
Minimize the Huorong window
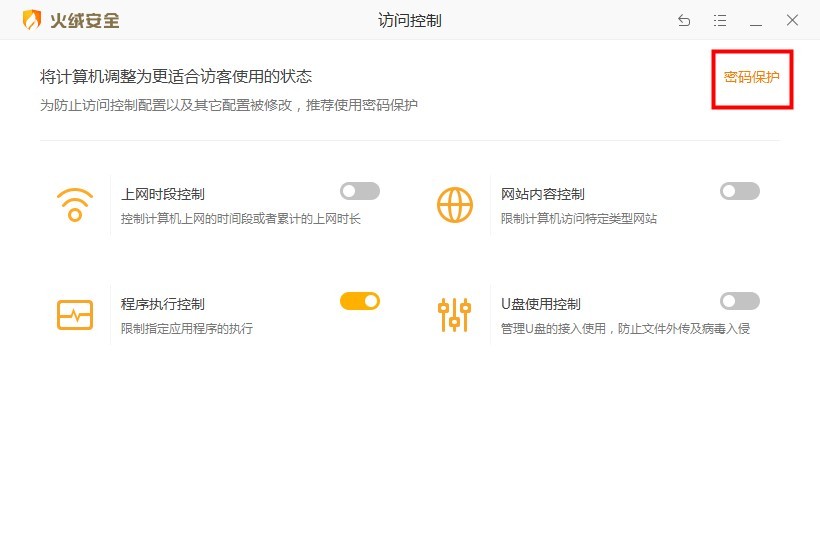(x=756, y=20)
